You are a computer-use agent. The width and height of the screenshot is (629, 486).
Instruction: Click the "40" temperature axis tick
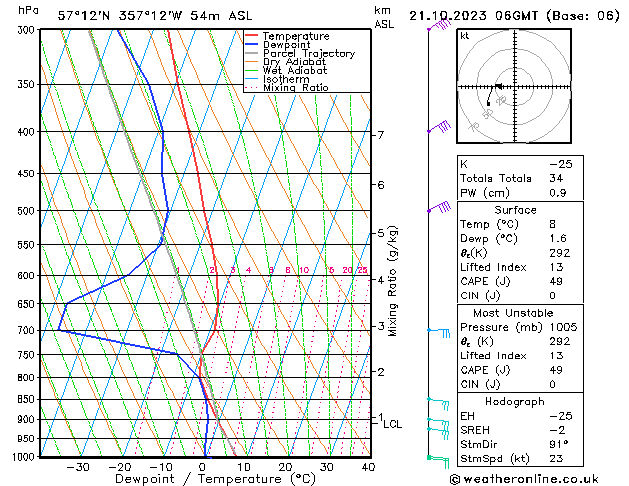(368, 468)
